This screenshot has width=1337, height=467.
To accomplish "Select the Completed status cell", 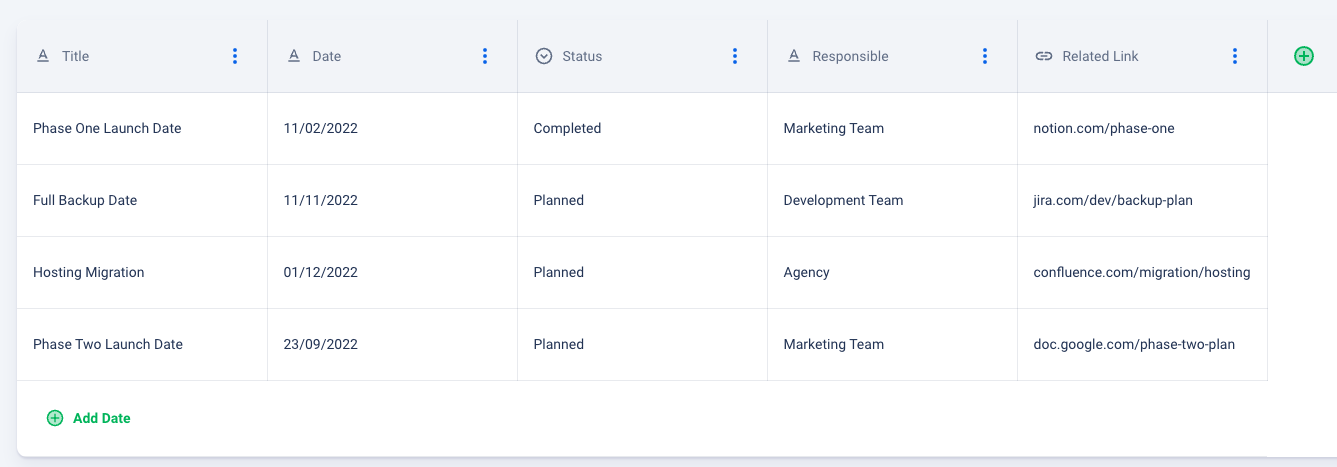I will click(567, 128).
